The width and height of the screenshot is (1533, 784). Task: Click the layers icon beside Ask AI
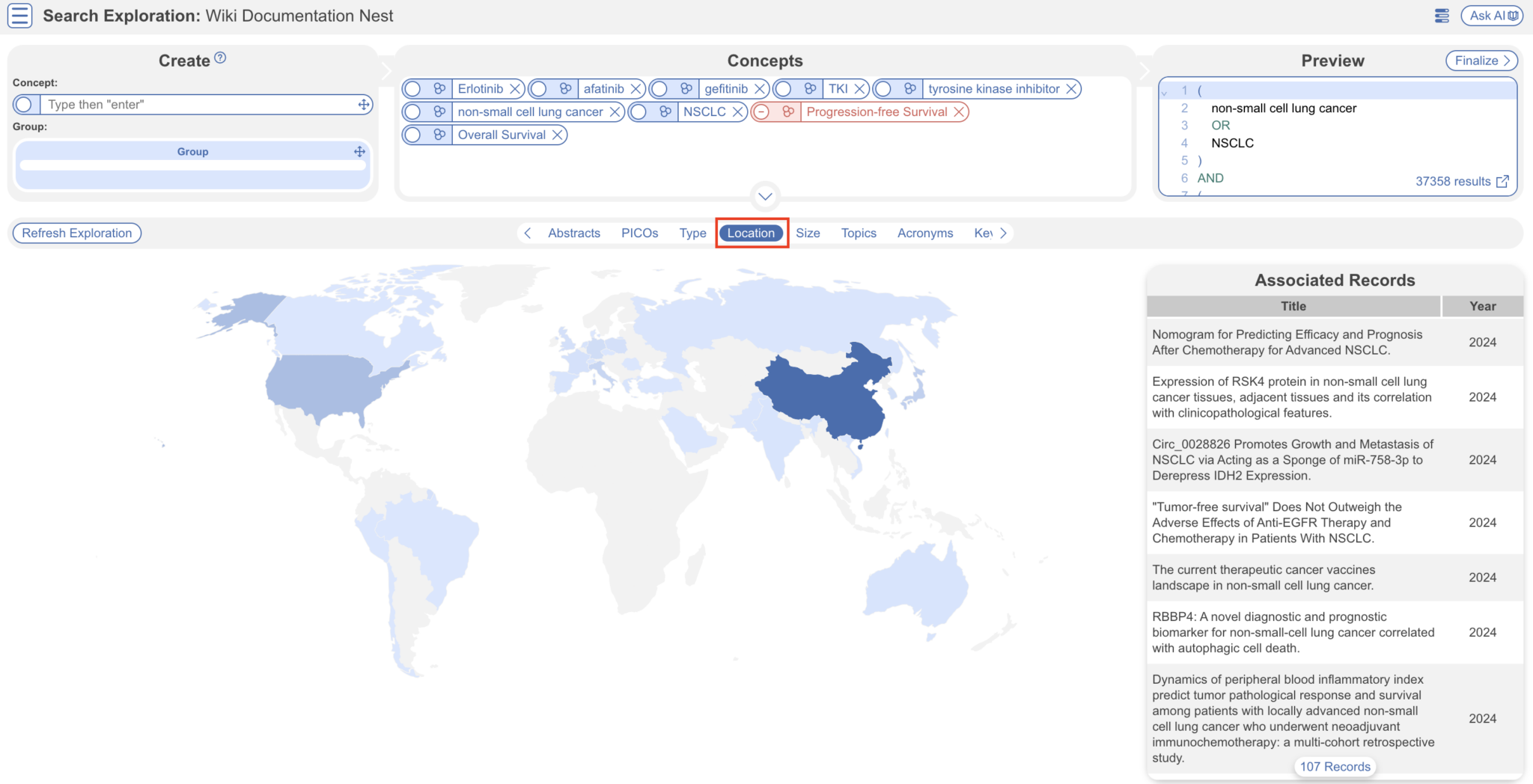pos(1441,15)
